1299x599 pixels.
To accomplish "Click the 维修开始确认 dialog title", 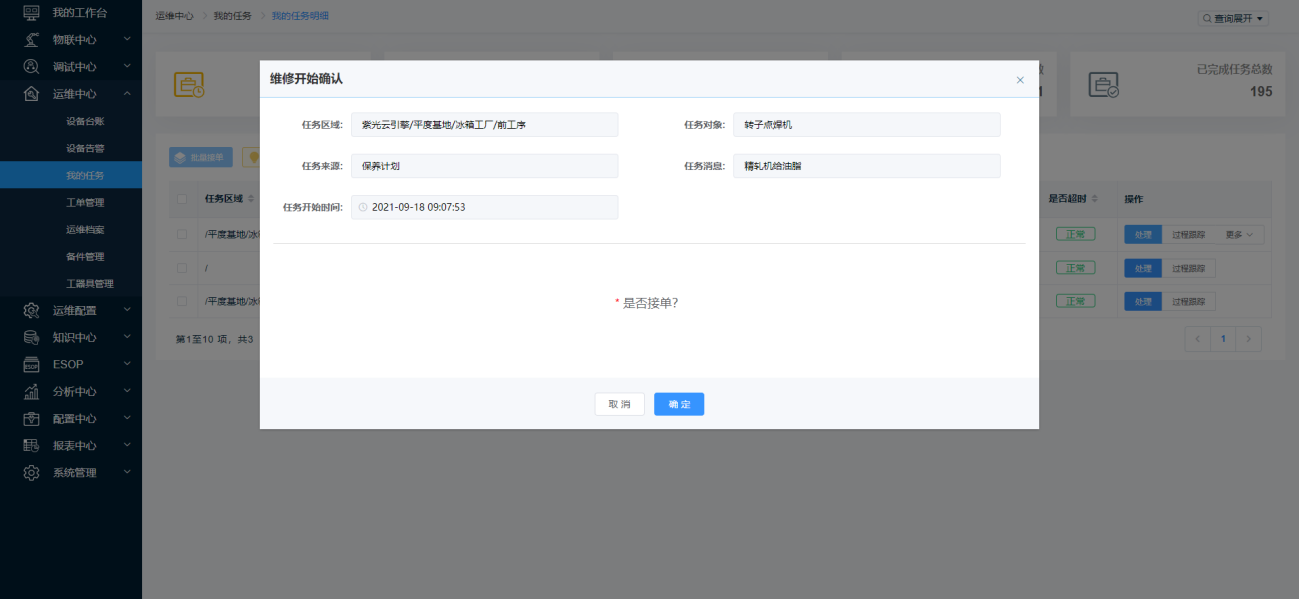I will [306, 79].
